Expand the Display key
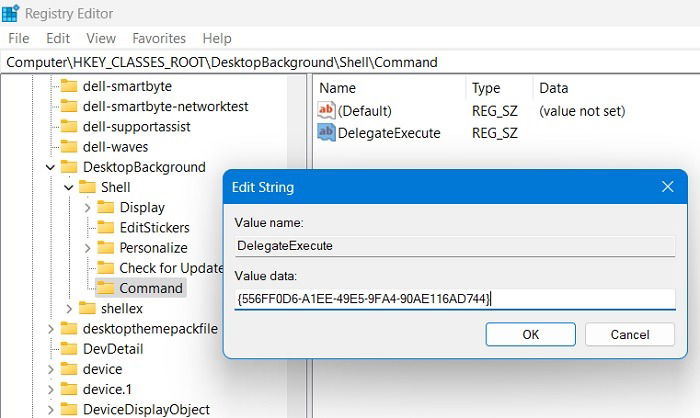Viewport: 700px width, 418px height. point(88,207)
